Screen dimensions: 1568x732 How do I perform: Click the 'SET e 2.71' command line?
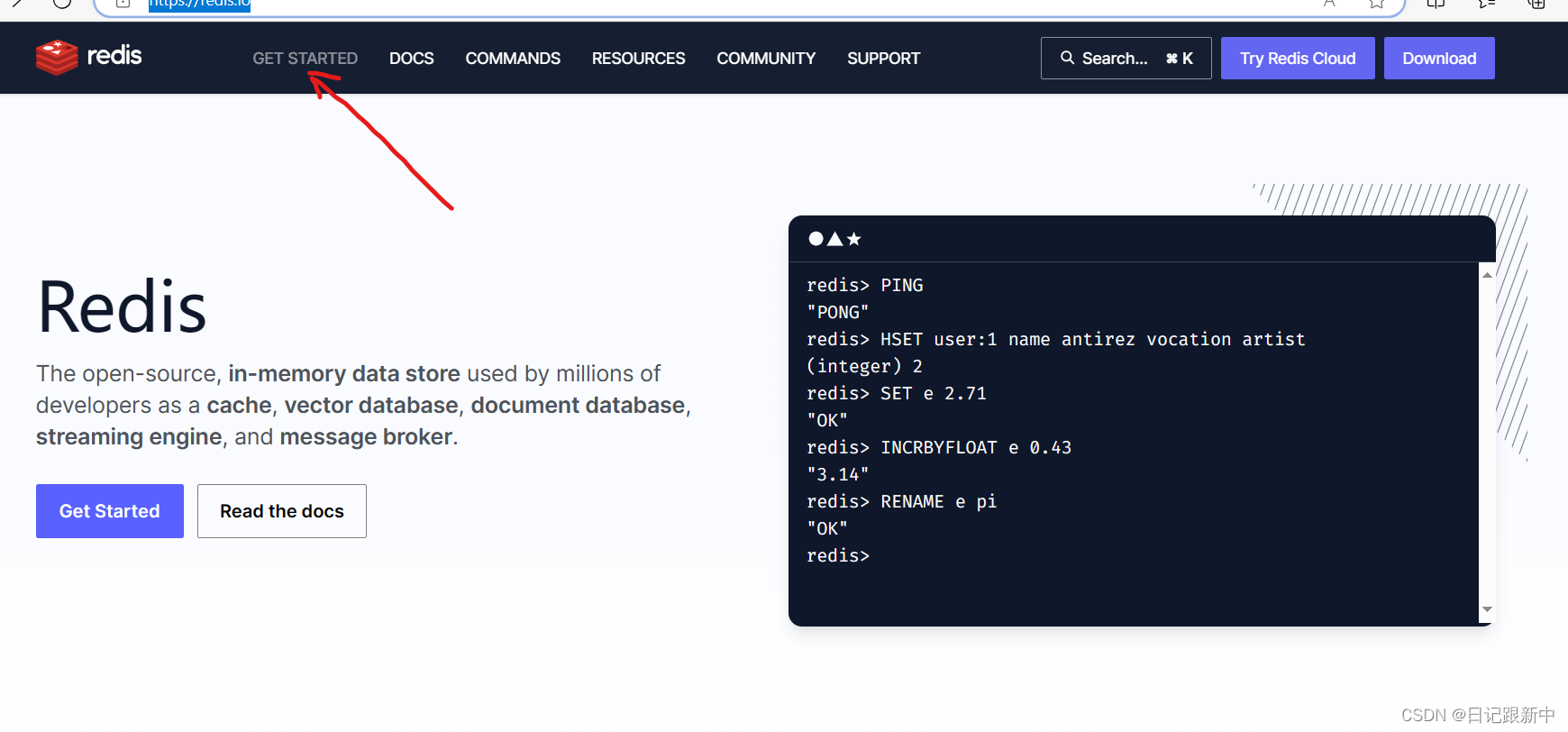click(x=897, y=394)
